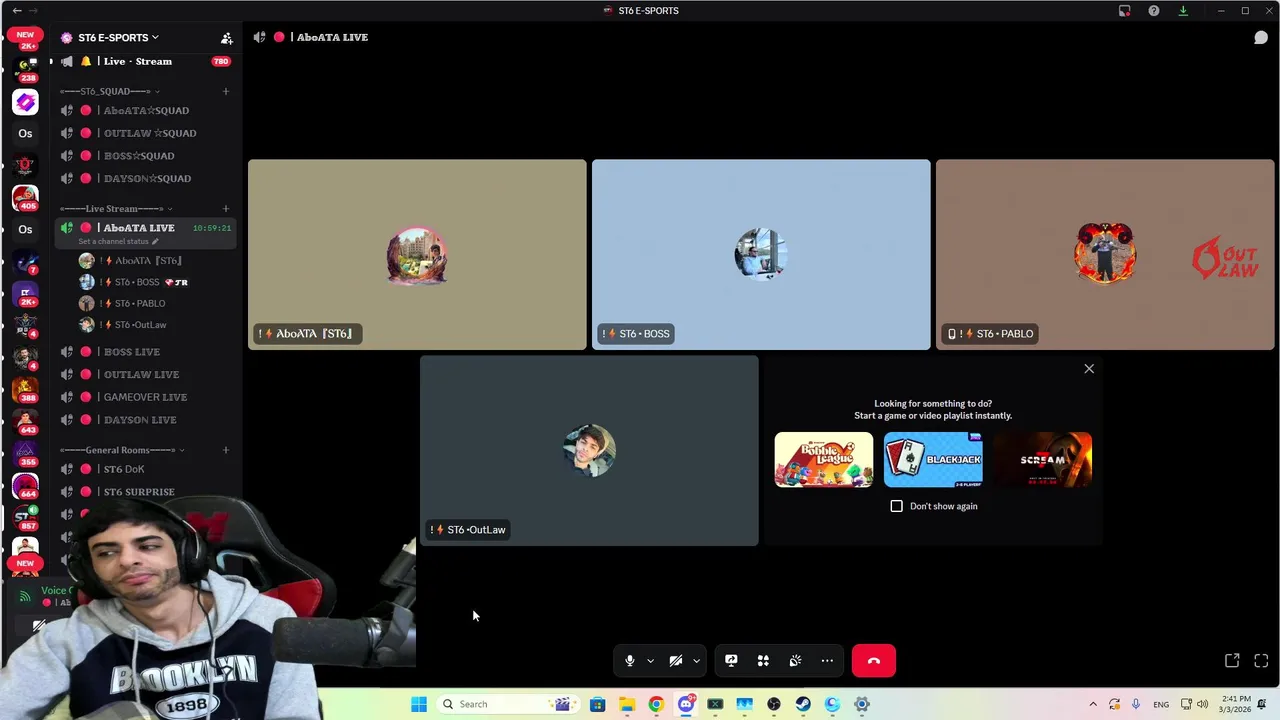Open camera options arrow
Image resolution: width=1280 pixels, height=720 pixels.
tap(696, 661)
